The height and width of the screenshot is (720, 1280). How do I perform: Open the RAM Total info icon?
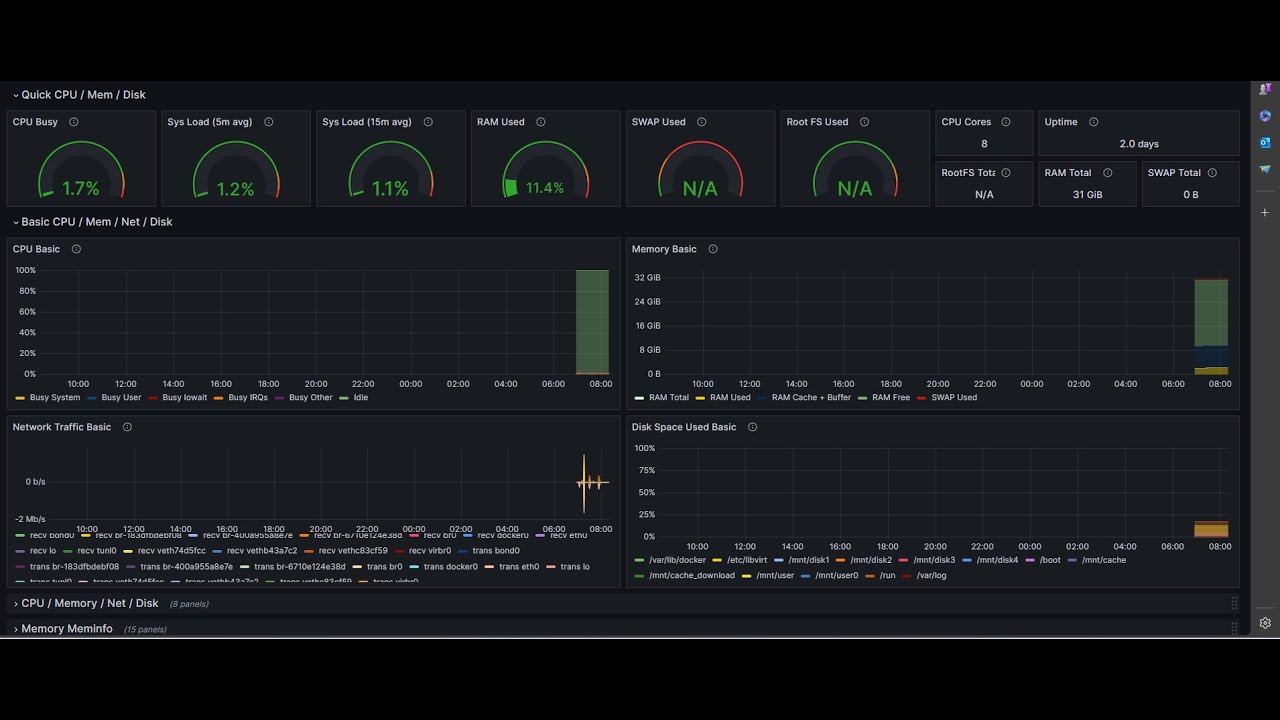click(x=1107, y=173)
